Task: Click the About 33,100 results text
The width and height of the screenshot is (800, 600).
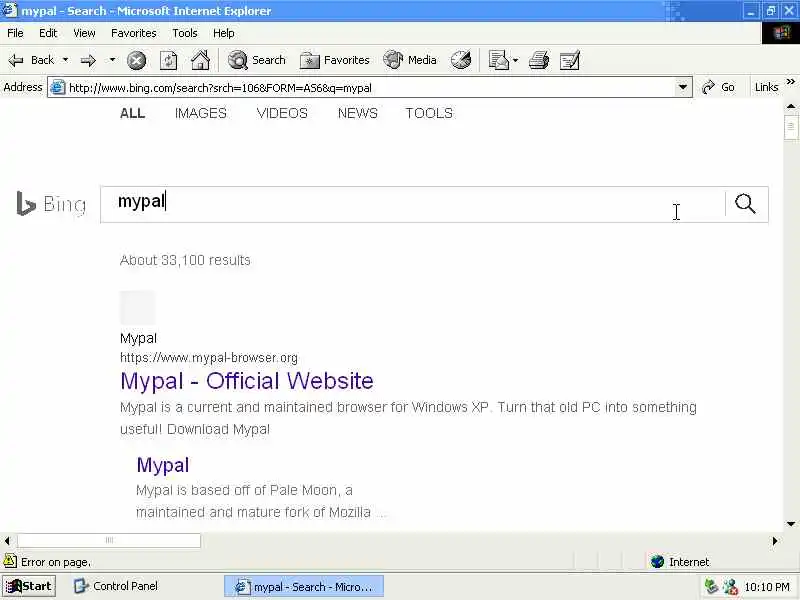Action: point(185,260)
